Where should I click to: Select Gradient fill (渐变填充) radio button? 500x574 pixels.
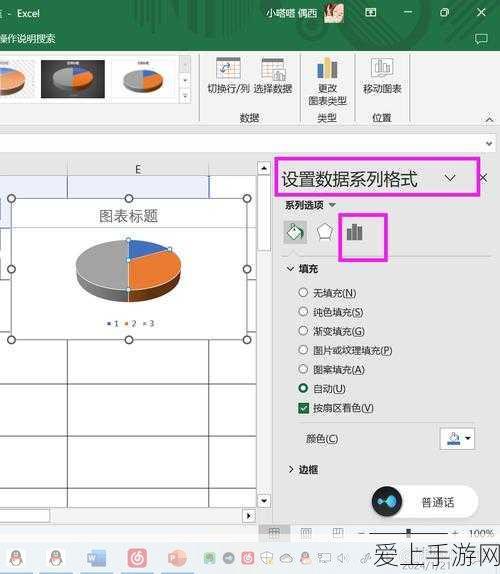303,331
